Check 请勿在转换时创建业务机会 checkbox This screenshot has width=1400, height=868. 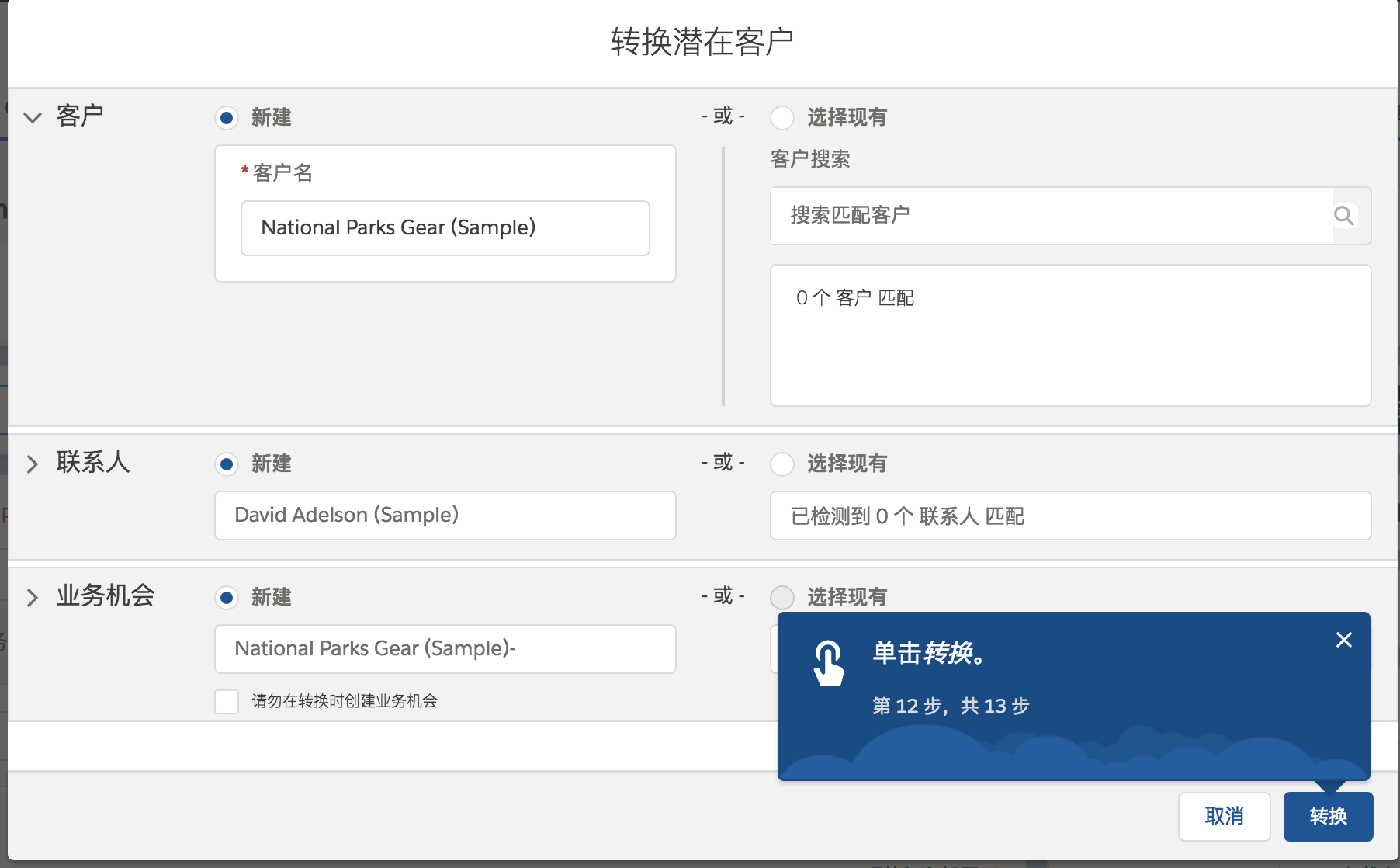tap(227, 702)
